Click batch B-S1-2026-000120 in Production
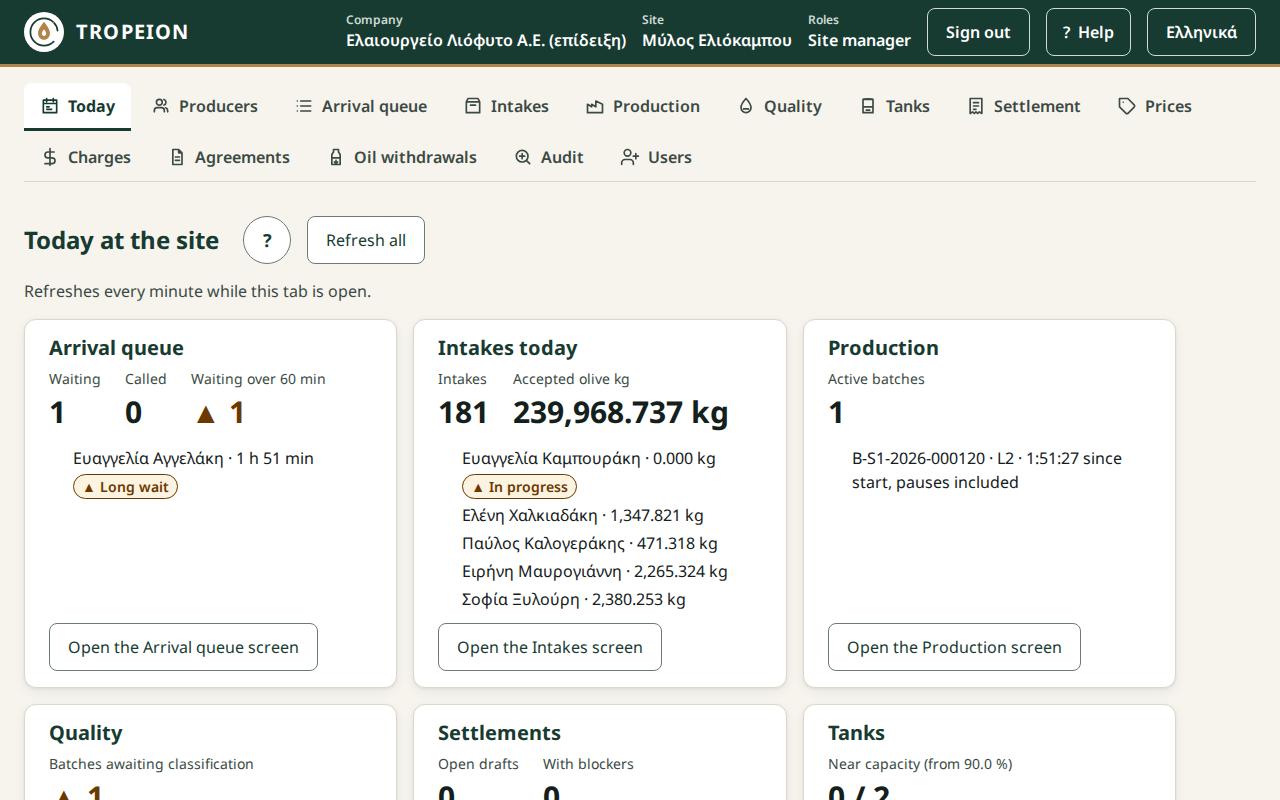1280x800 pixels. (987, 470)
